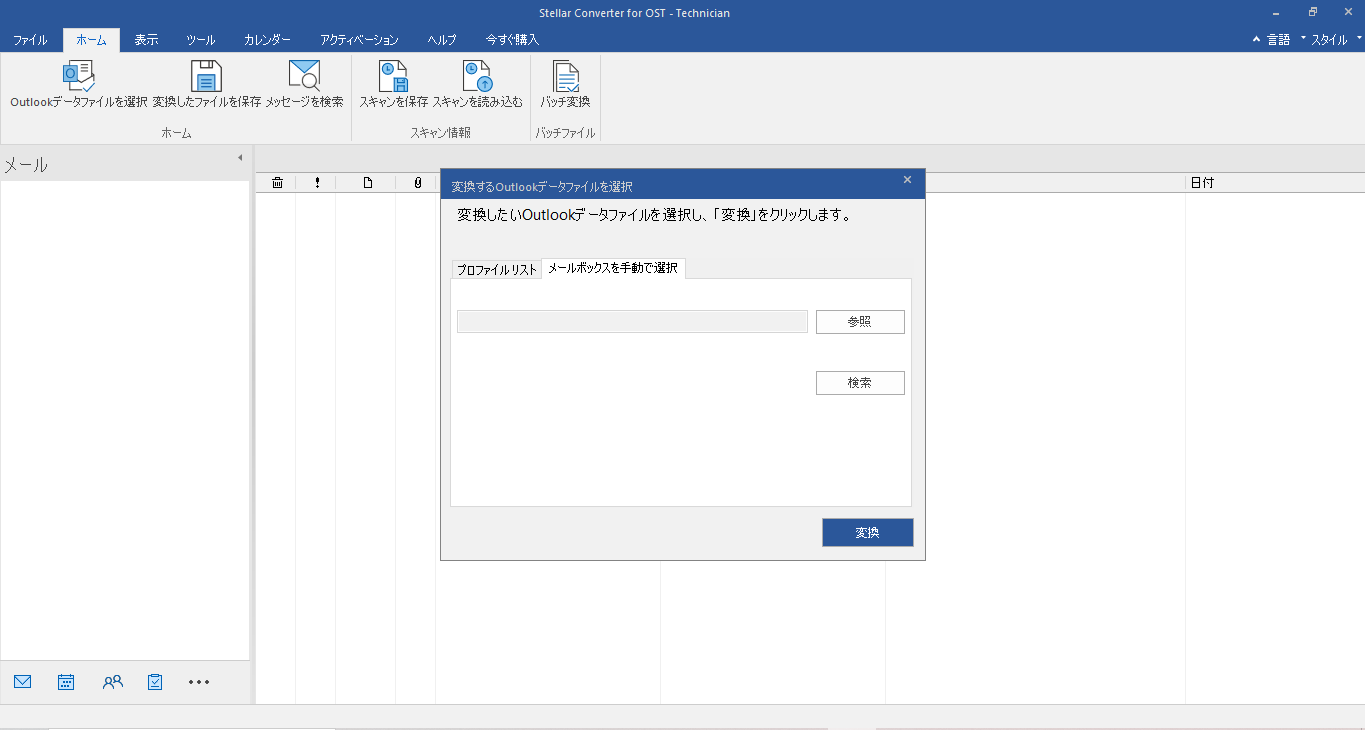Viewport: 1365px width, 730px height.
Task: Open the tasks clipboard icon at bottom
Action: 155,682
